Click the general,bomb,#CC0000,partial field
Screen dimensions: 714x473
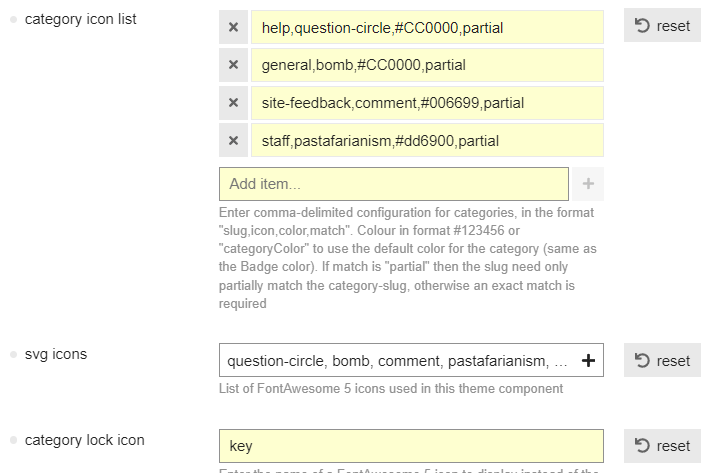(427, 65)
